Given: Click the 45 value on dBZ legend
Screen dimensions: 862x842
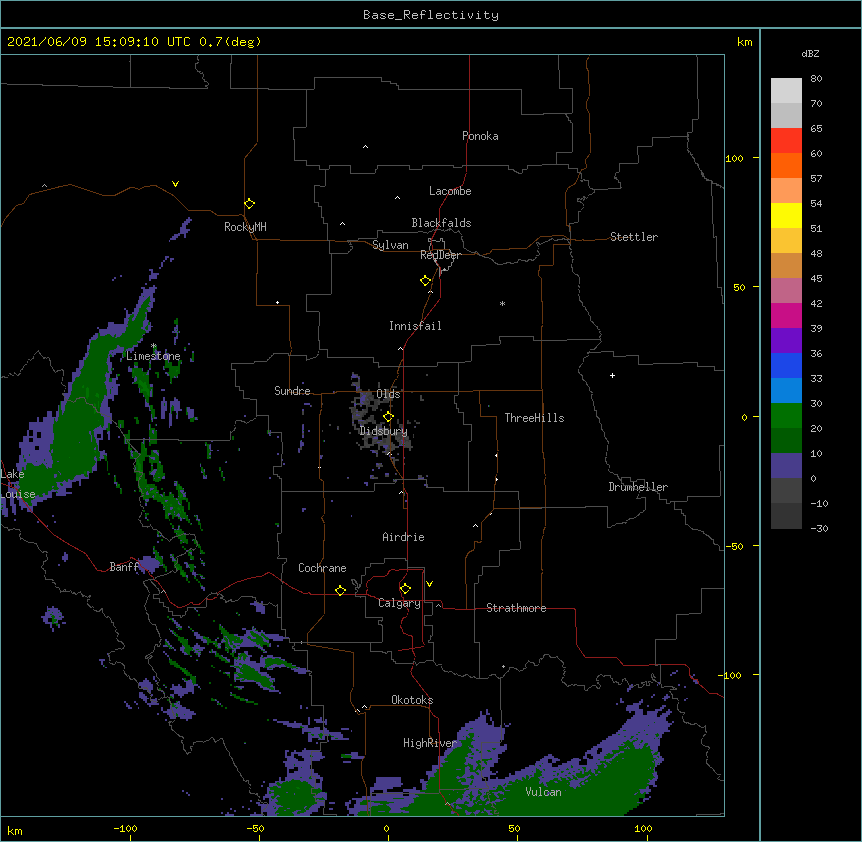Looking at the screenshot, I should click(x=816, y=279).
